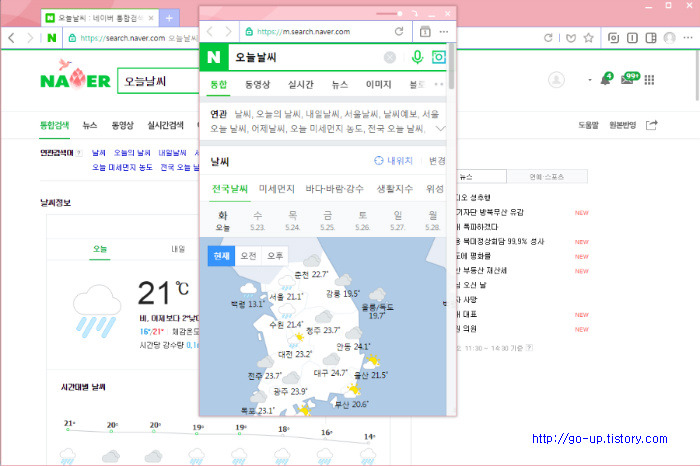This screenshot has width=700, height=466.
Task: Open a new tab with the plus button
Action: point(169,18)
